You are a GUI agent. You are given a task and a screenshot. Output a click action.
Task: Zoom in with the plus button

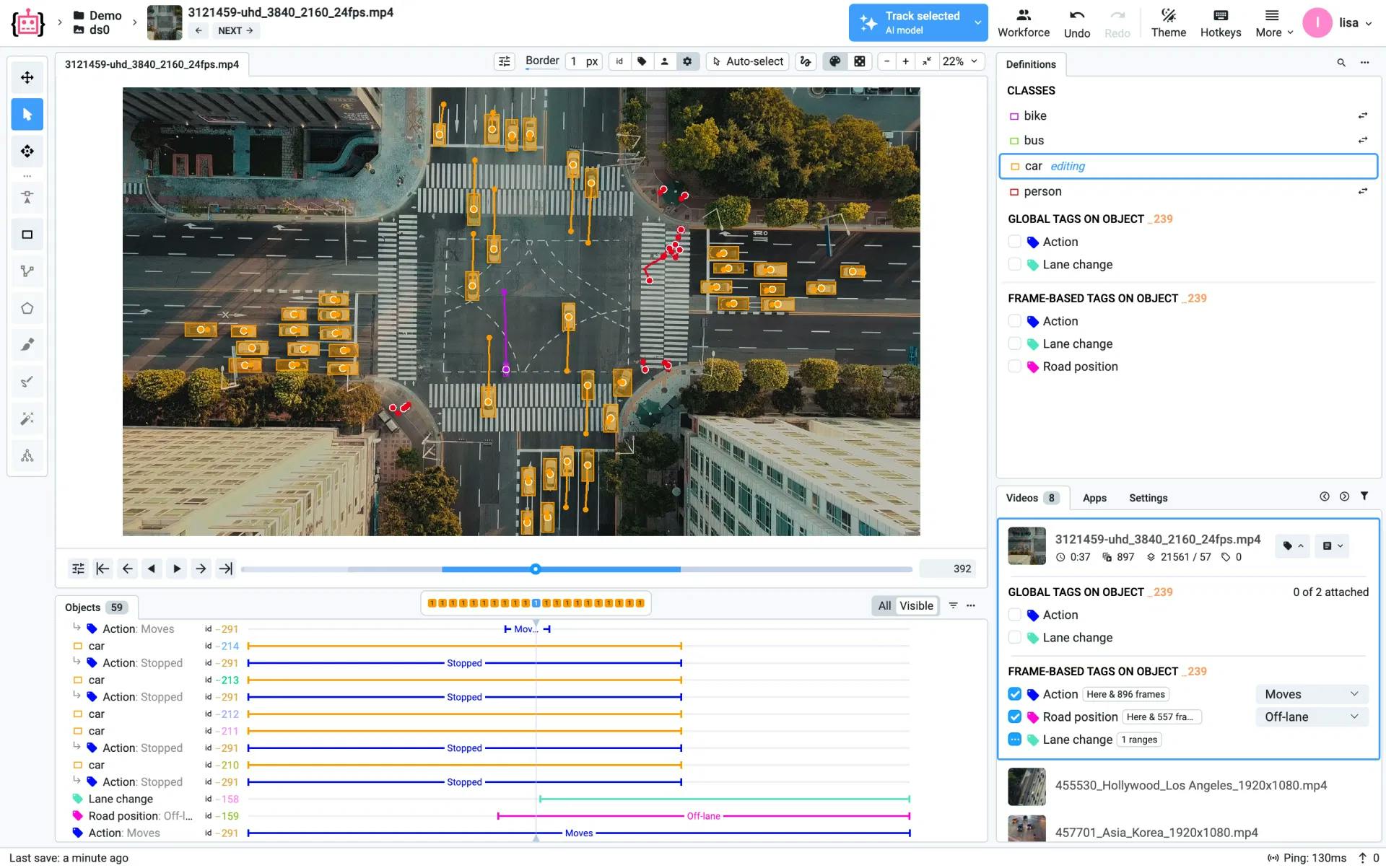coord(905,61)
